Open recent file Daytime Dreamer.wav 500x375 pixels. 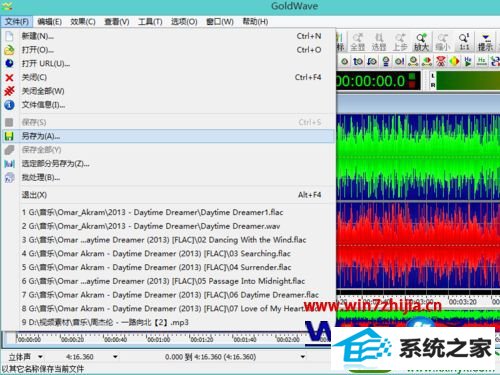[x=151, y=226]
